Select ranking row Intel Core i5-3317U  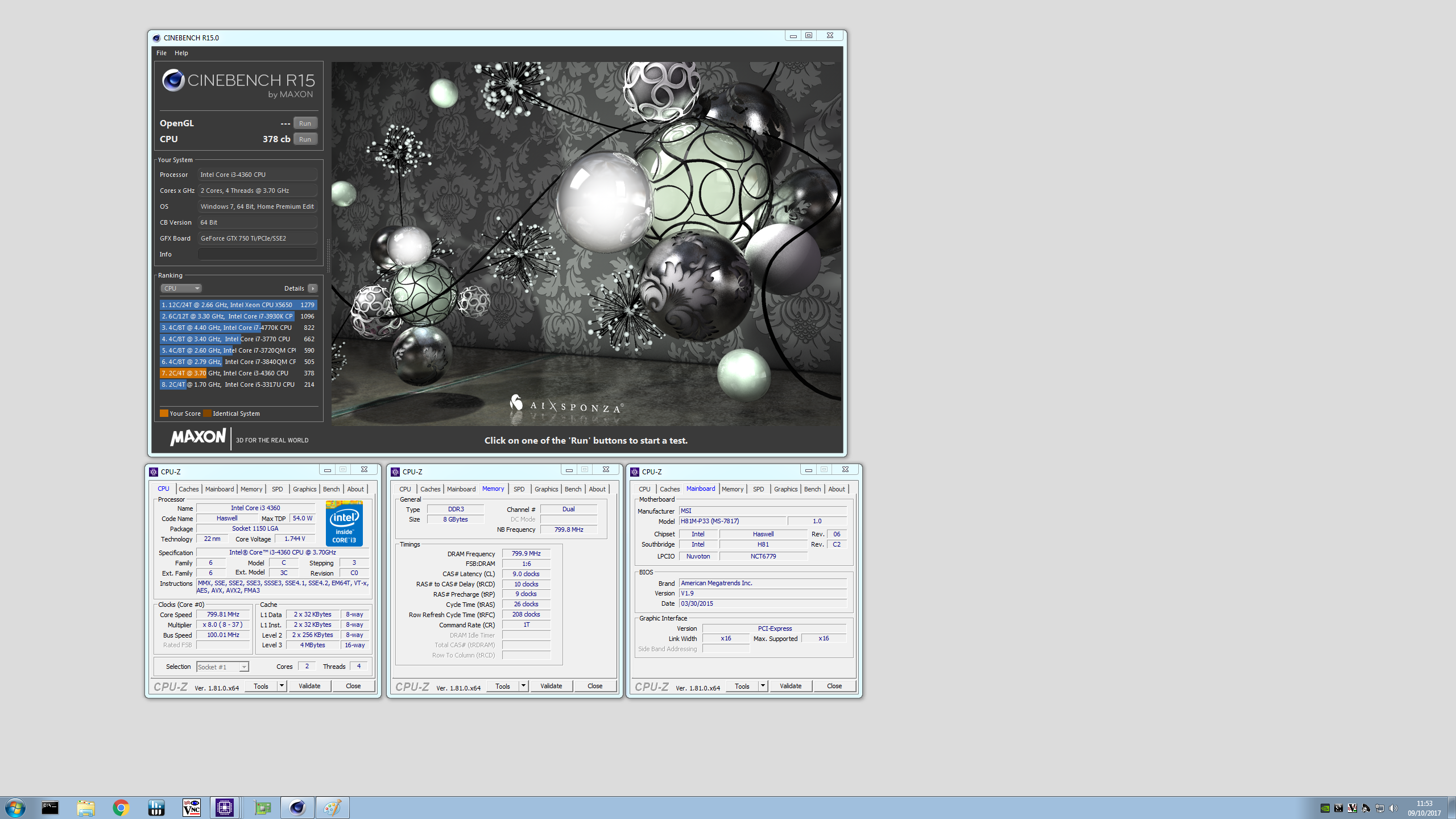[238, 384]
